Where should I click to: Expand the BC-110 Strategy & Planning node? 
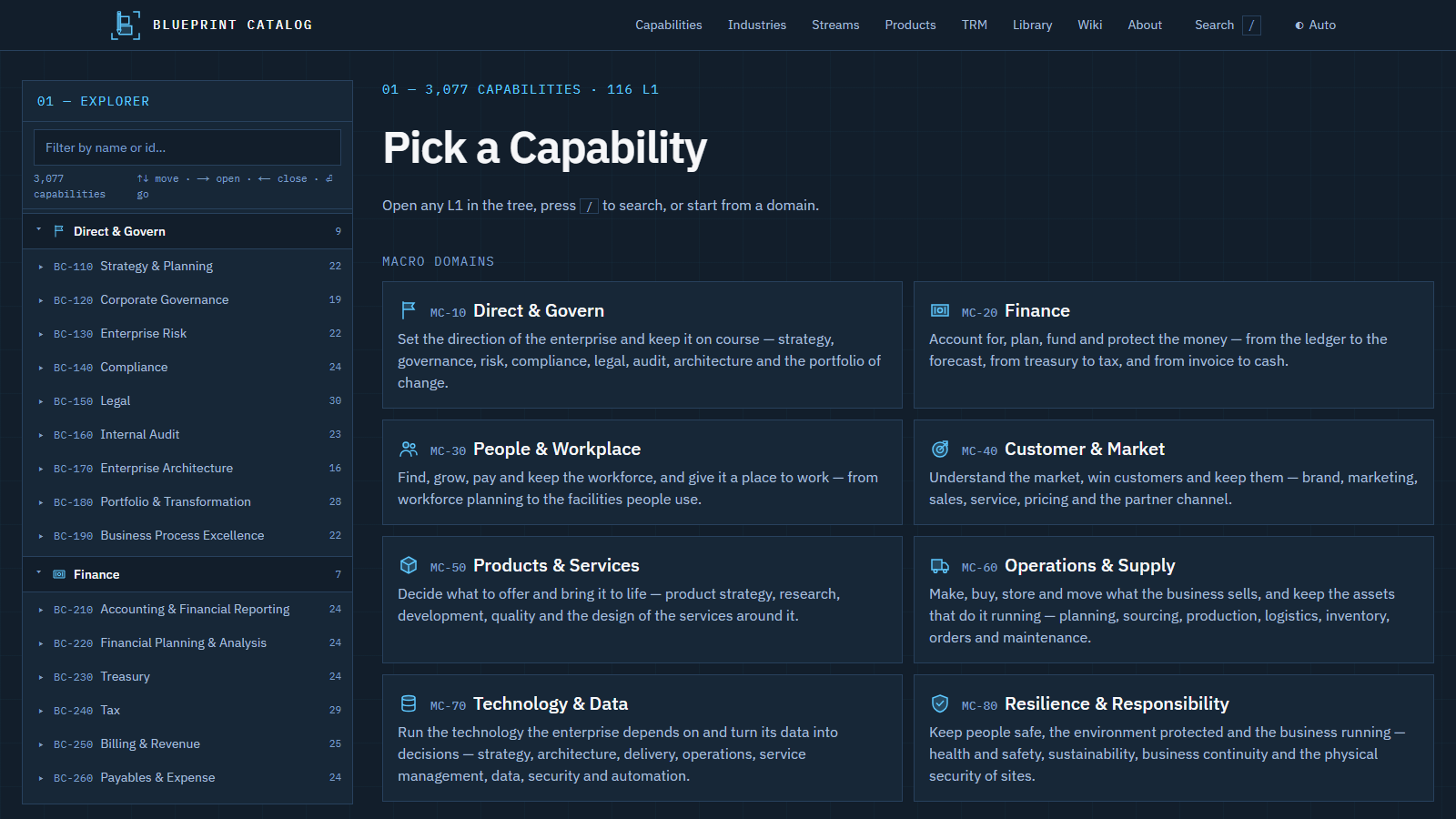(41, 267)
